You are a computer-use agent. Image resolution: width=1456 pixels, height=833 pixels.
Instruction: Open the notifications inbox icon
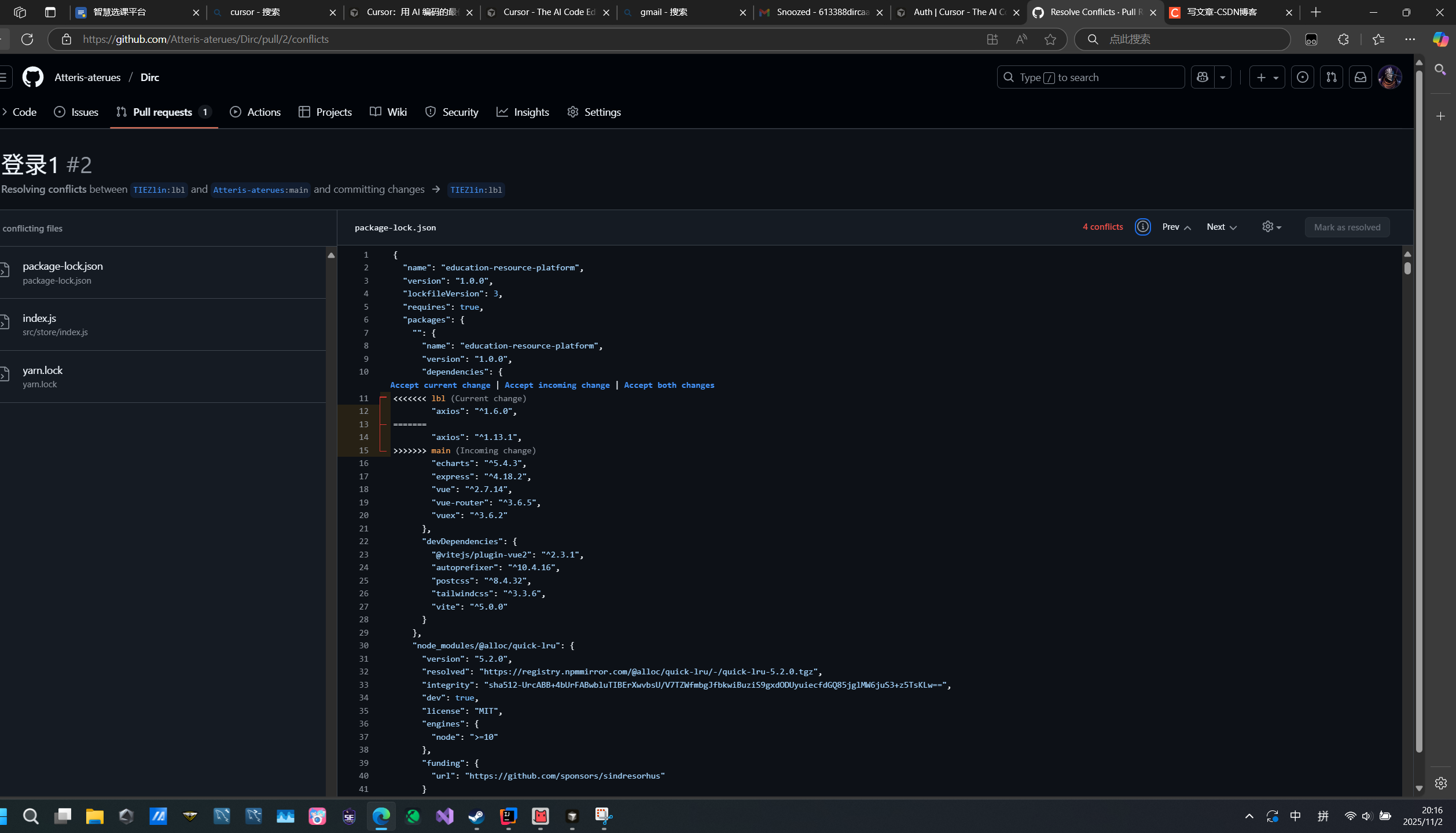tap(1360, 77)
